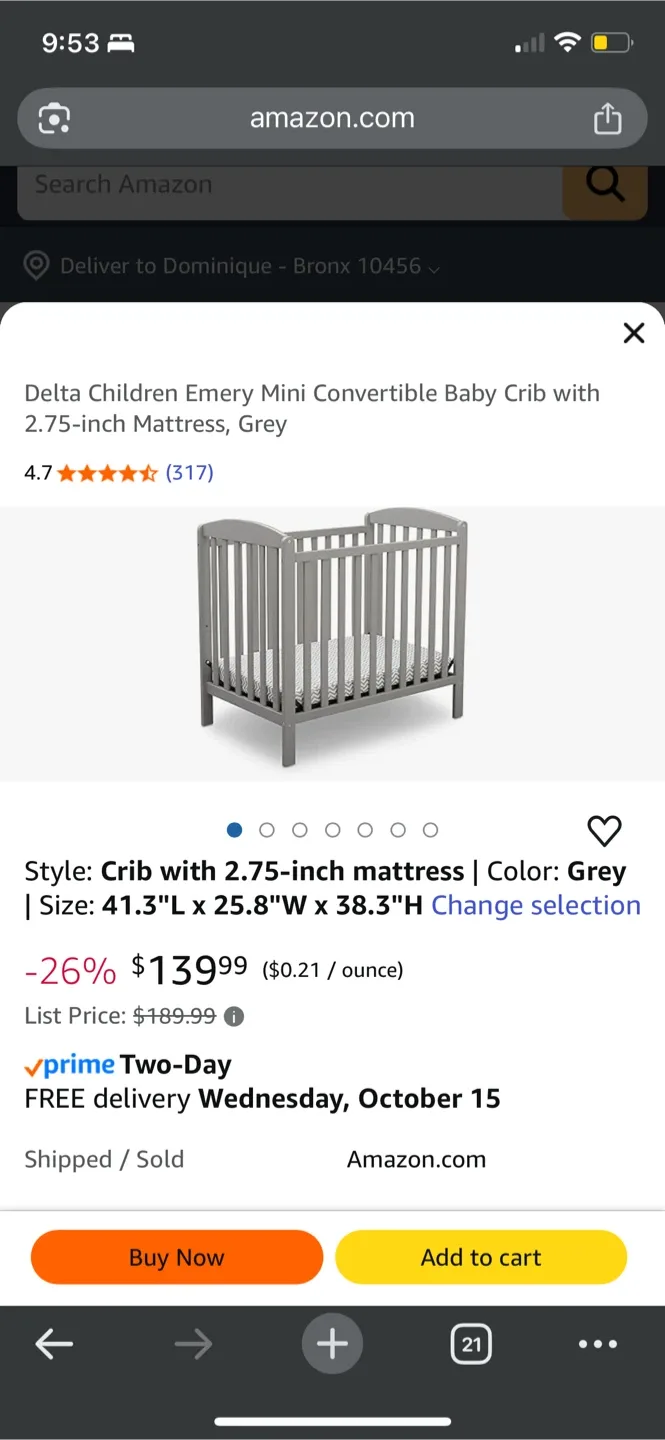665x1440 pixels.
Task: Go back with browser back arrow
Action: tap(54, 1344)
